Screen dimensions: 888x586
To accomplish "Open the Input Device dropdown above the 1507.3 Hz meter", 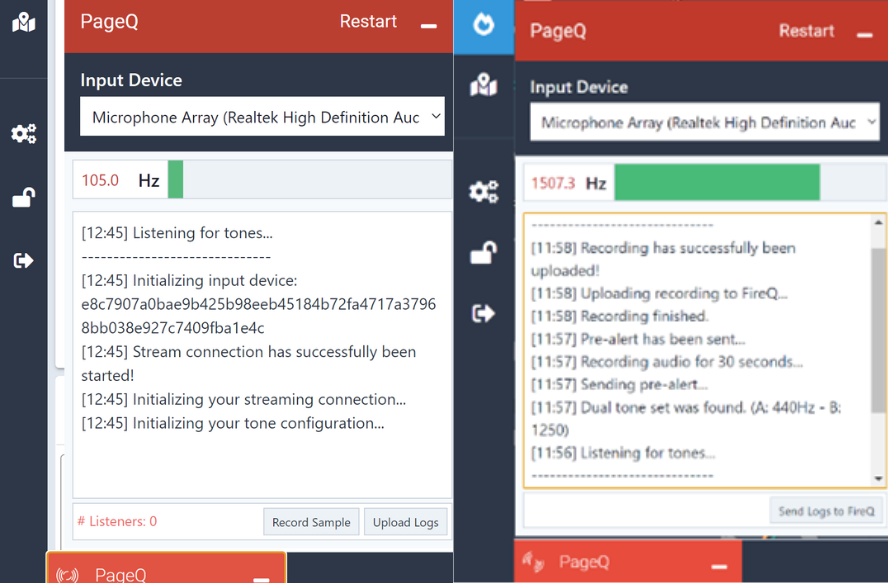I will click(704, 123).
